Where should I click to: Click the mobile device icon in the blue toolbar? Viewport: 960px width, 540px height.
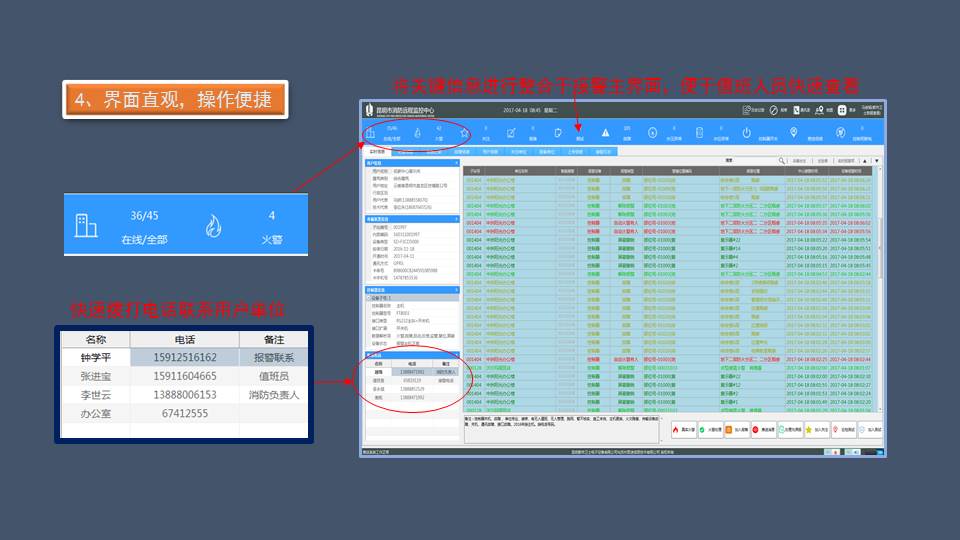click(x=699, y=133)
